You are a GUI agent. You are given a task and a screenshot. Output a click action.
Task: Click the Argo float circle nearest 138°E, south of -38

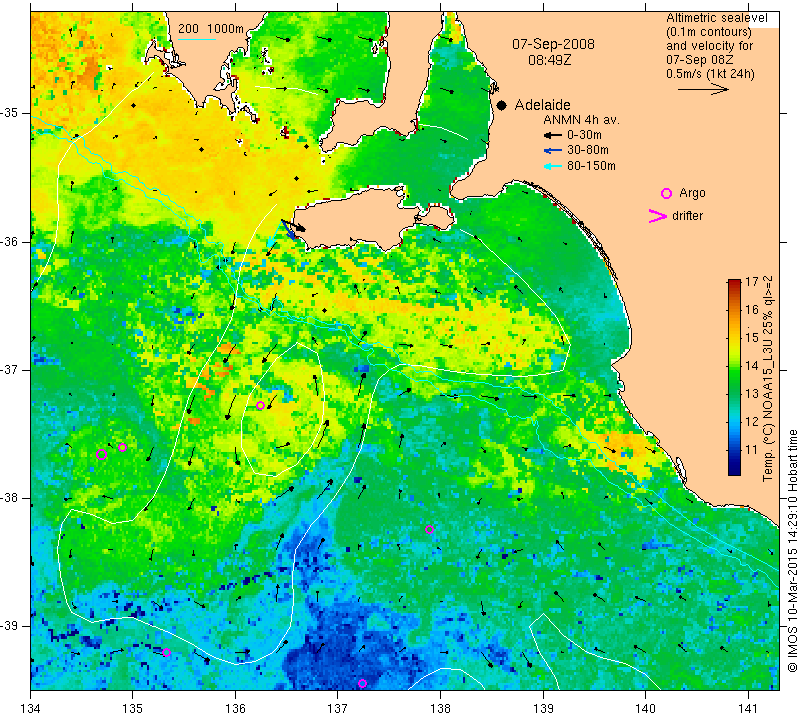[430, 529]
